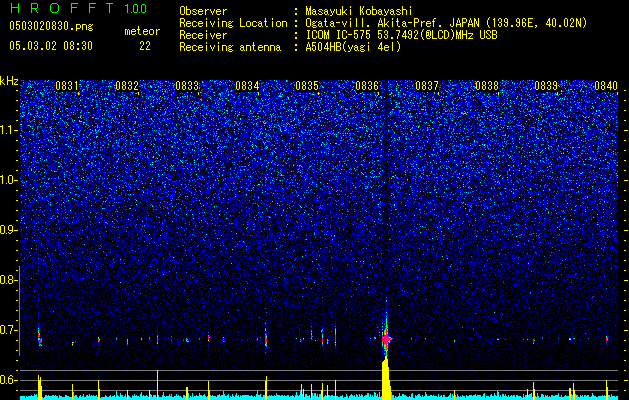Click the 0839 time marker
The height and width of the screenshot is (400, 629).
pos(546,86)
